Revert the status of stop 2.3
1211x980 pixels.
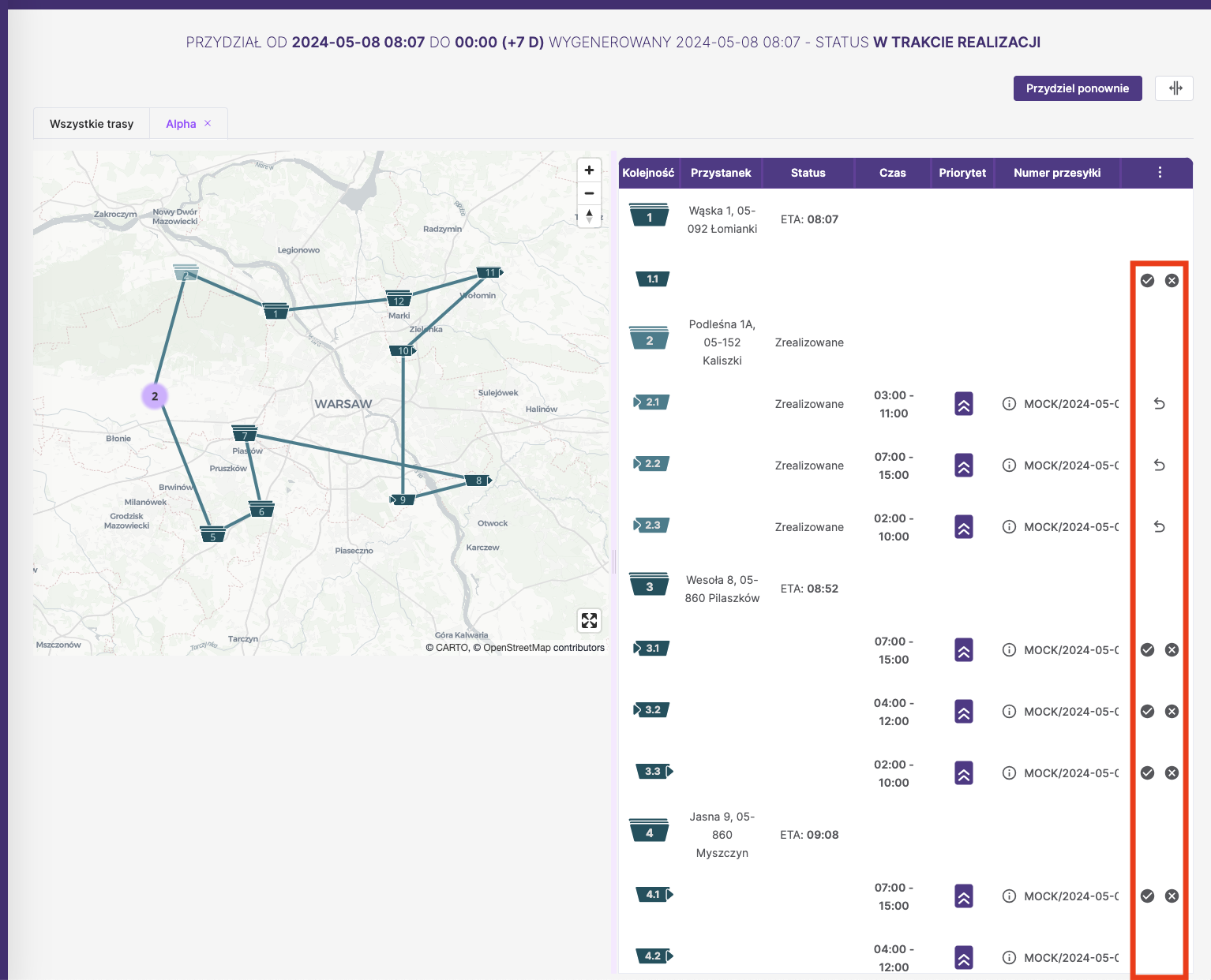pyautogui.click(x=1159, y=527)
